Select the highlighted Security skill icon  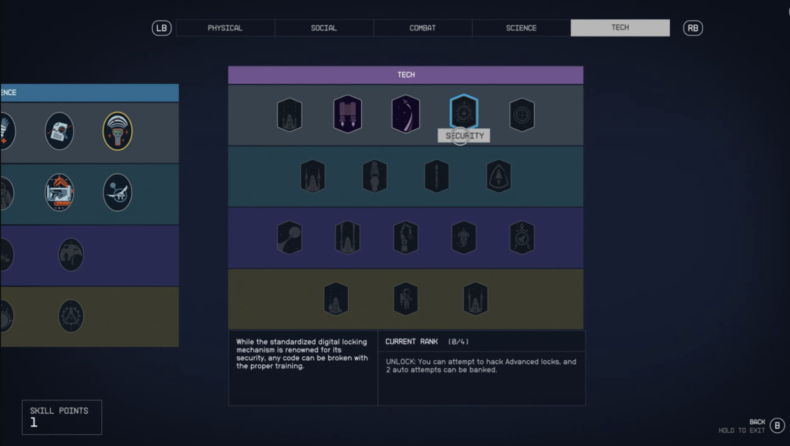(x=464, y=112)
